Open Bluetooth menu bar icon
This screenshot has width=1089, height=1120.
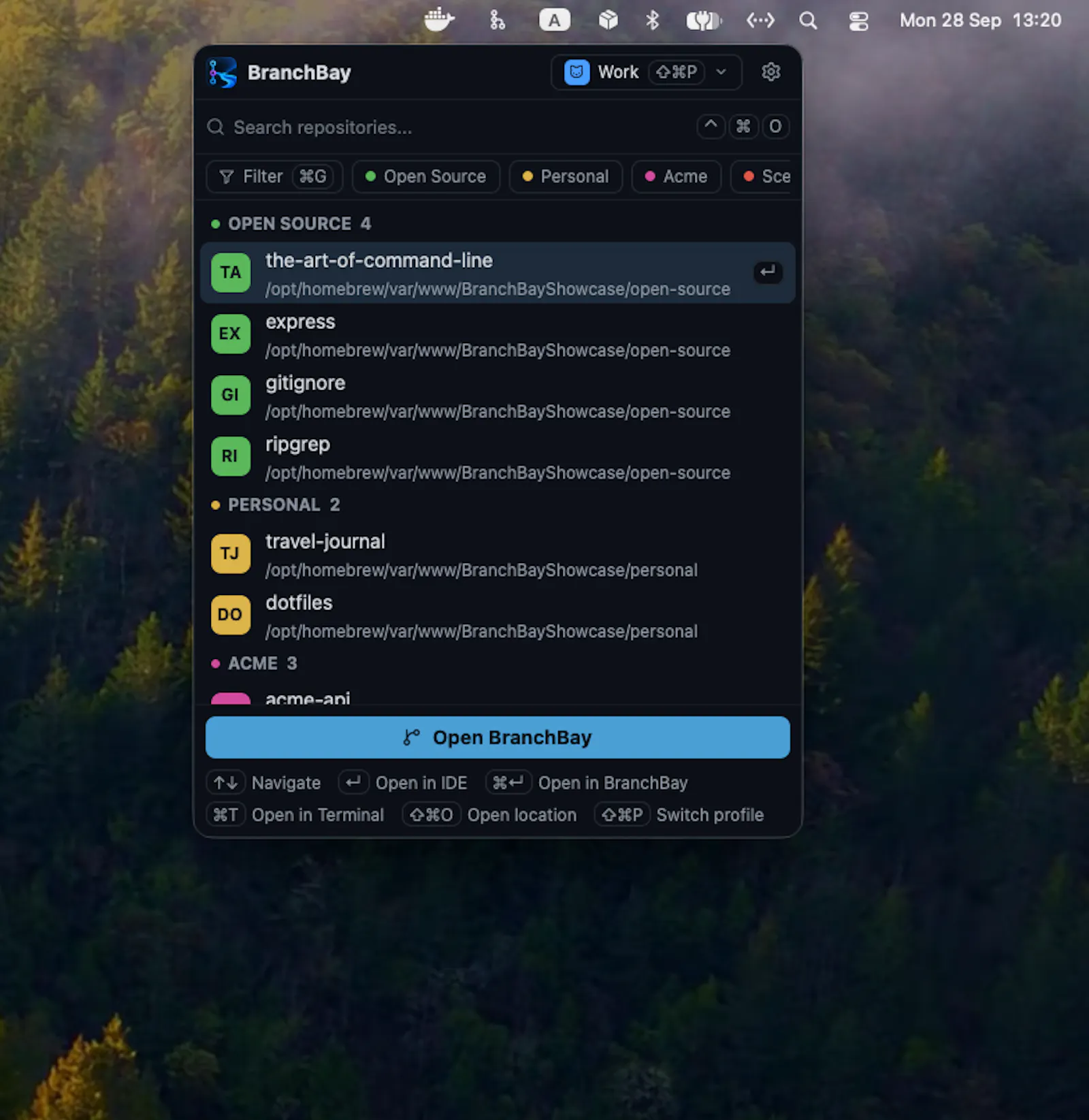652,20
